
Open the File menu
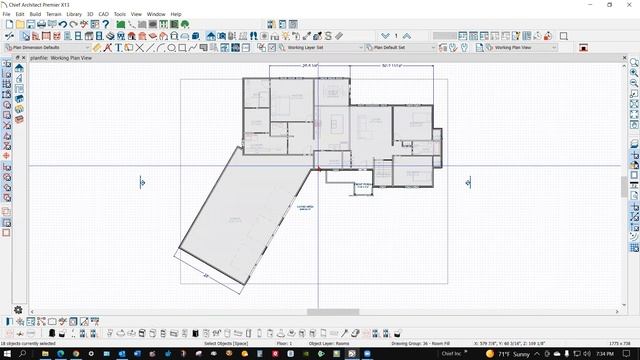tap(7, 14)
